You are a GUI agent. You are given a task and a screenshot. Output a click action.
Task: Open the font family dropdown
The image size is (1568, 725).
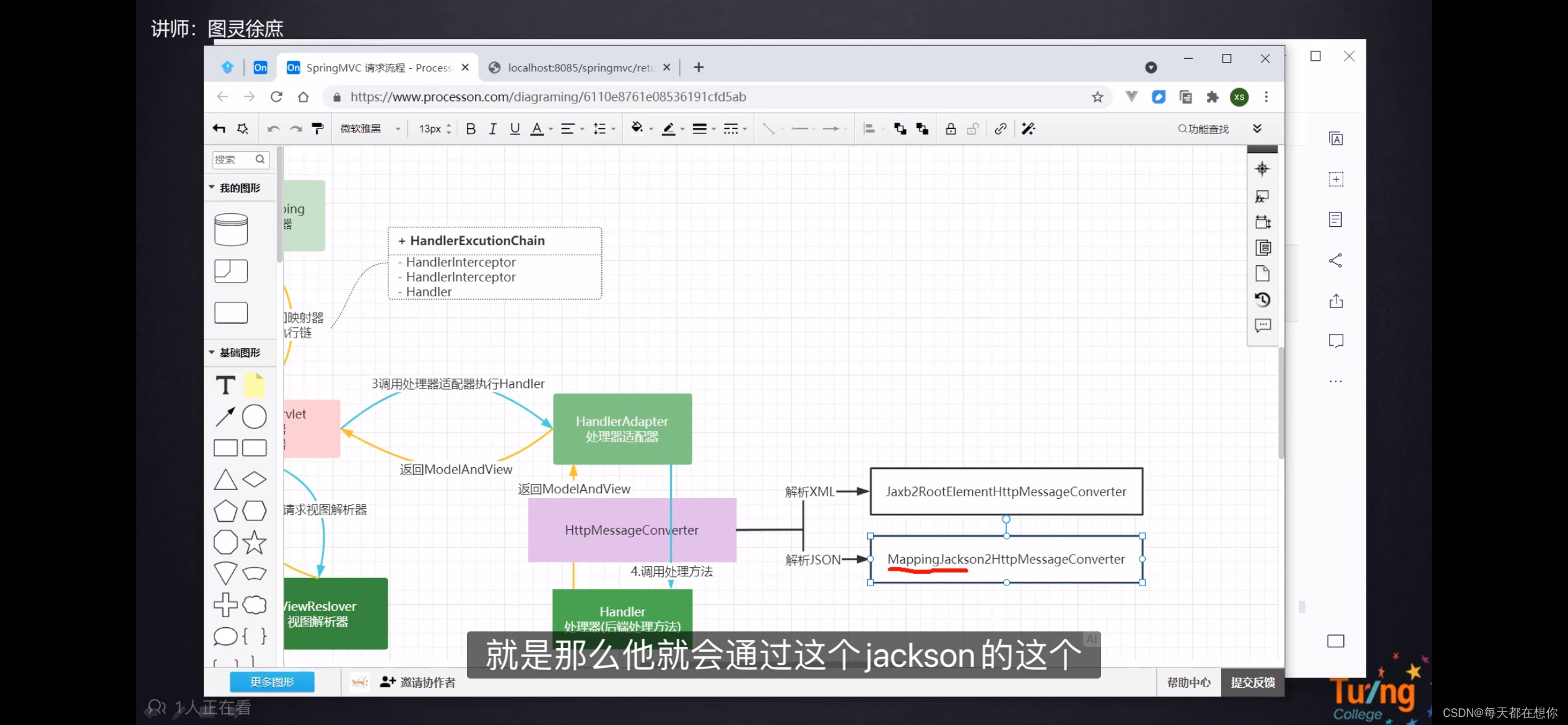tap(370, 129)
